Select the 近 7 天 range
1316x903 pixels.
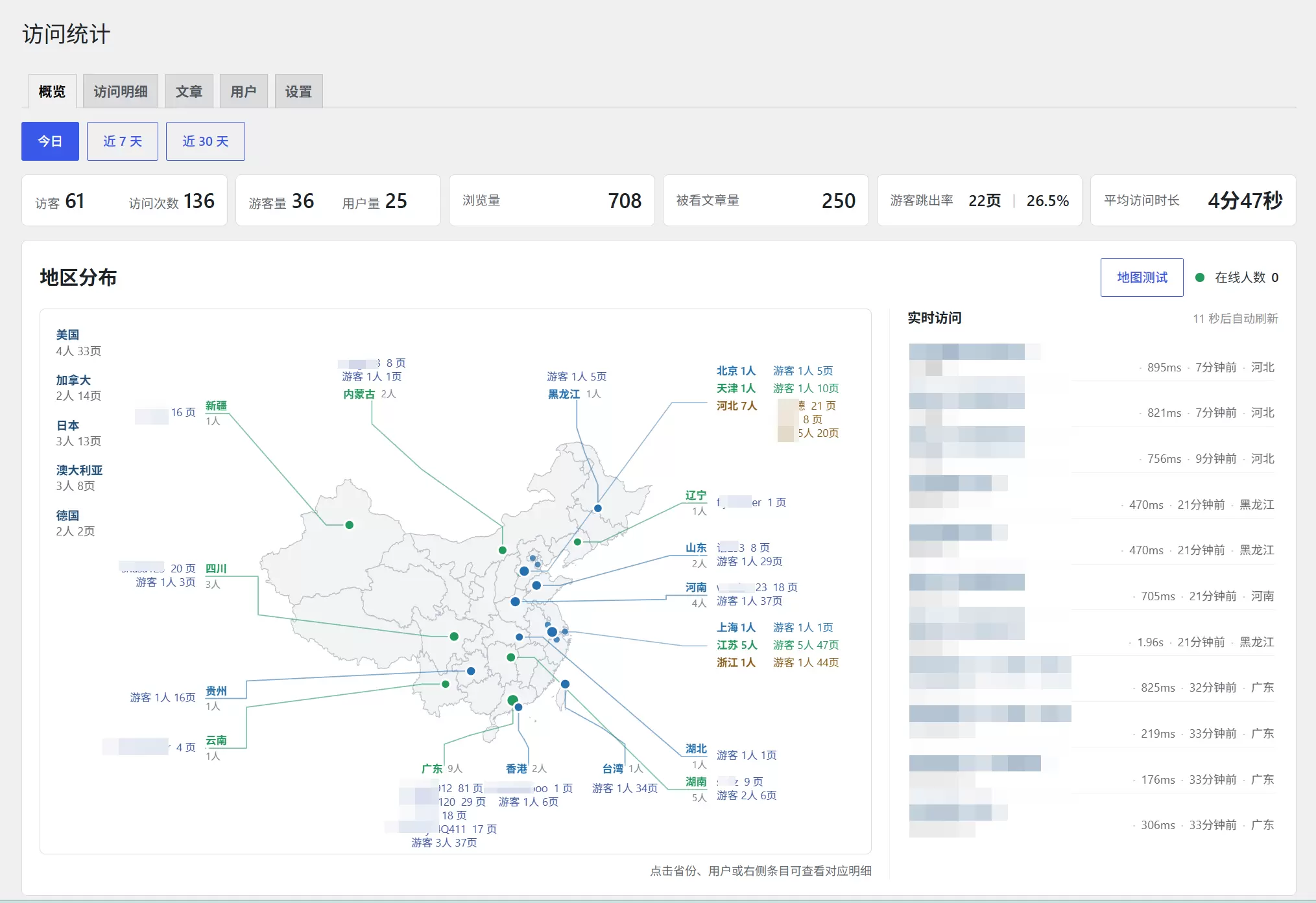click(x=123, y=141)
